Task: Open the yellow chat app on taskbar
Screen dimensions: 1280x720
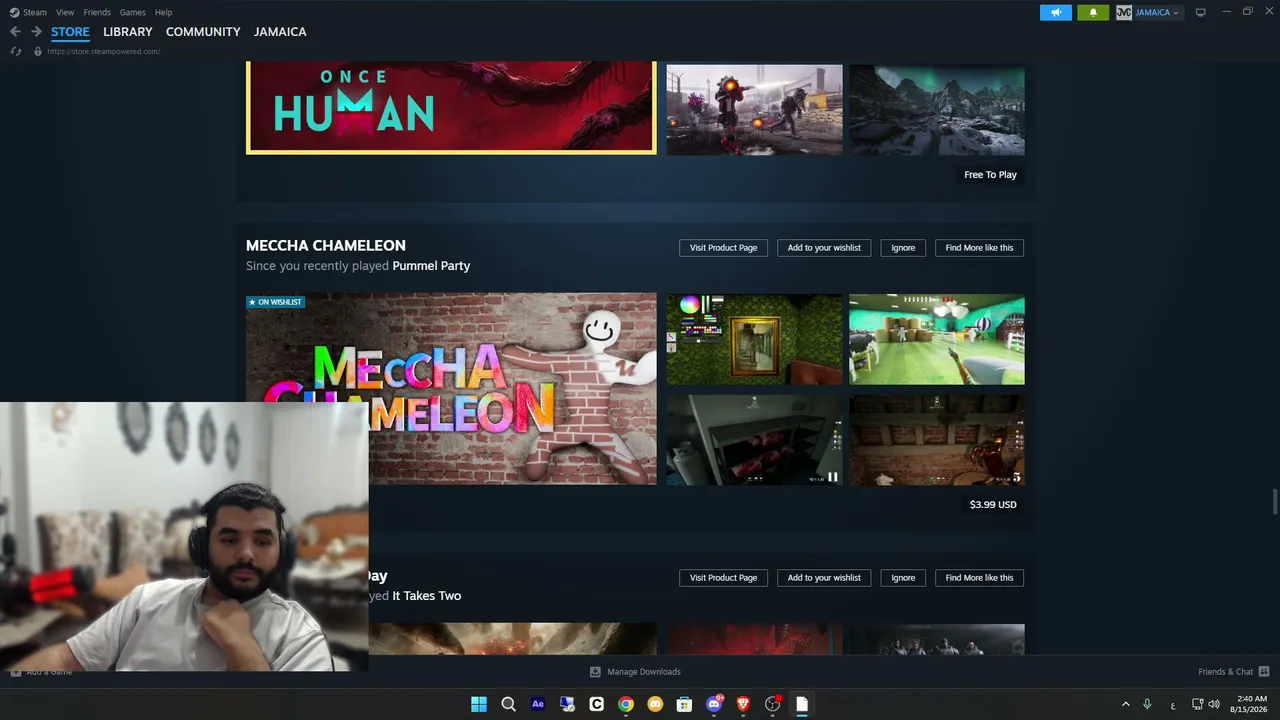Action: [655, 704]
